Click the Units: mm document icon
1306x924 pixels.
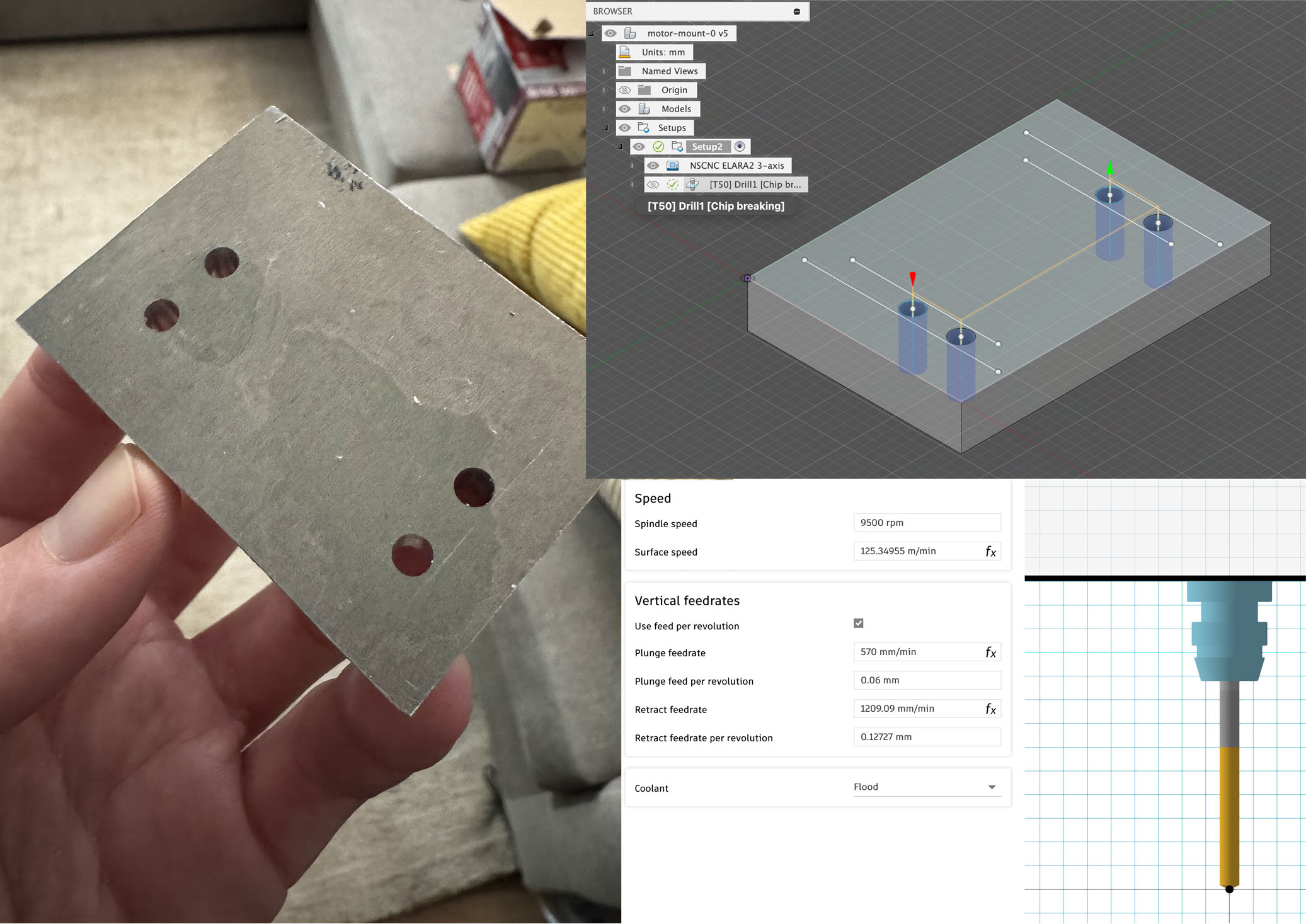[x=624, y=52]
